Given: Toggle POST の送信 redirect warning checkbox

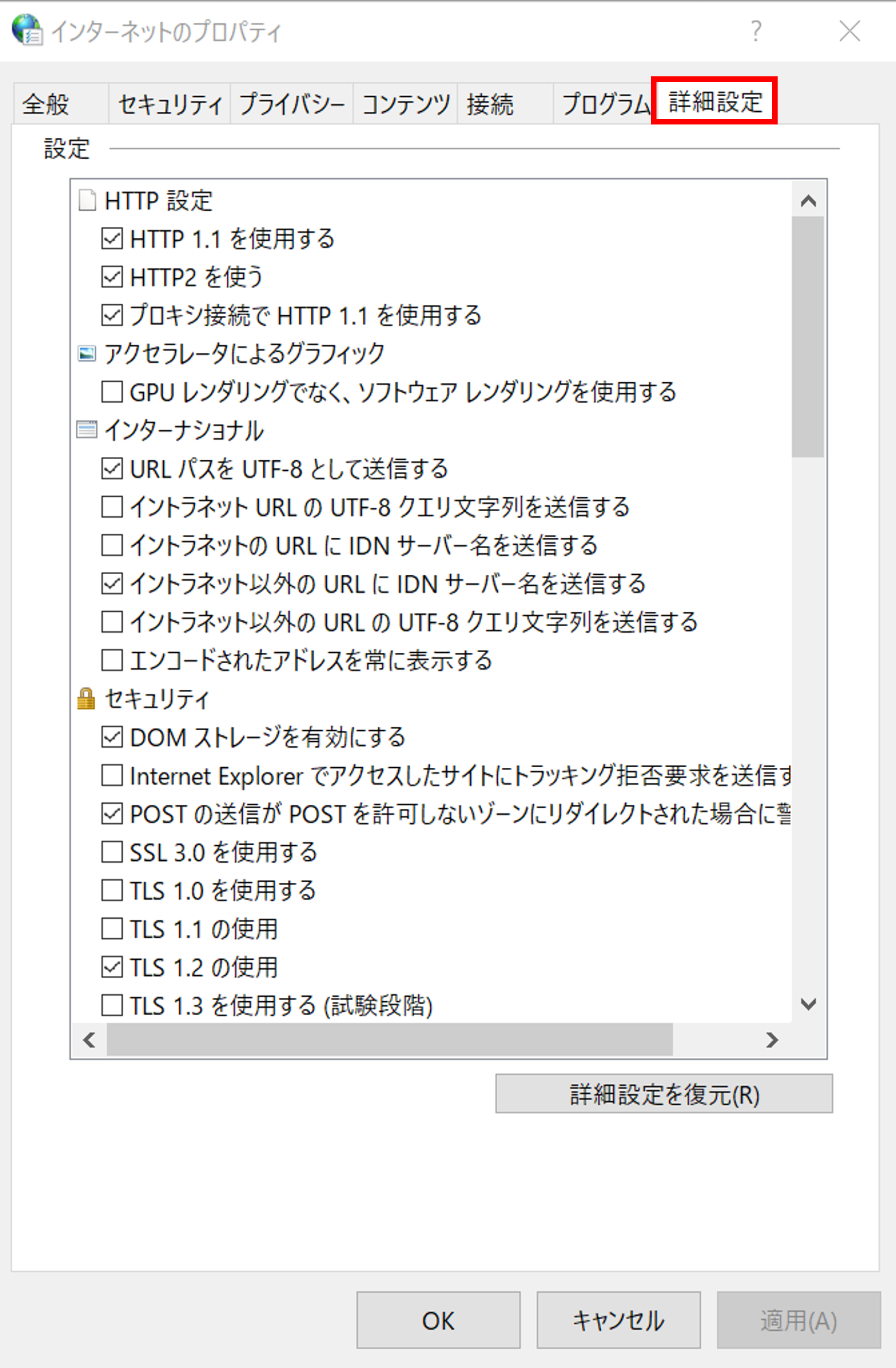Looking at the screenshot, I should point(112,814).
